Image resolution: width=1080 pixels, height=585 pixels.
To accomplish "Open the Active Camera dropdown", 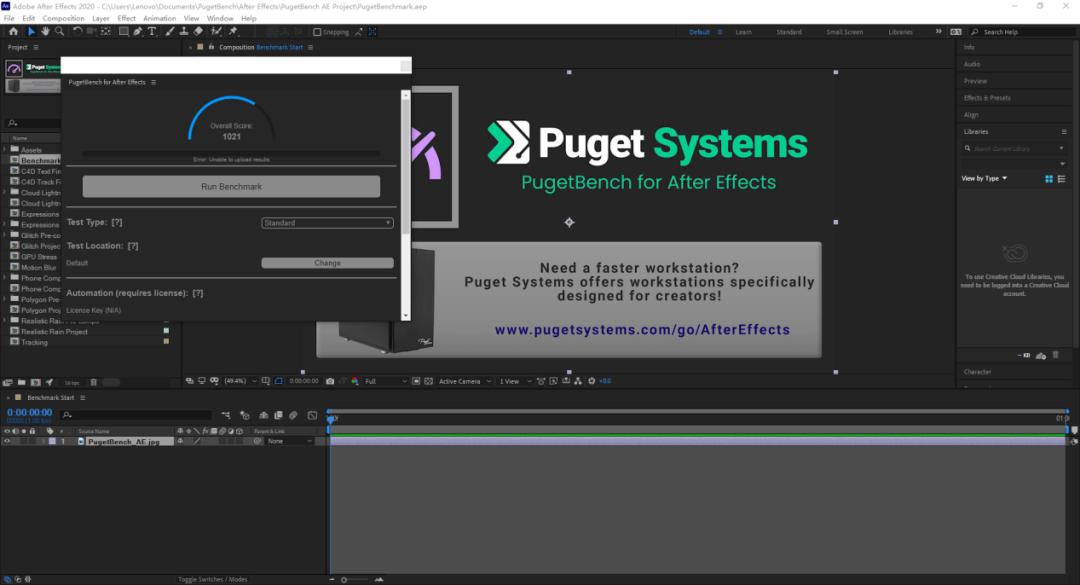I will 465,381.
